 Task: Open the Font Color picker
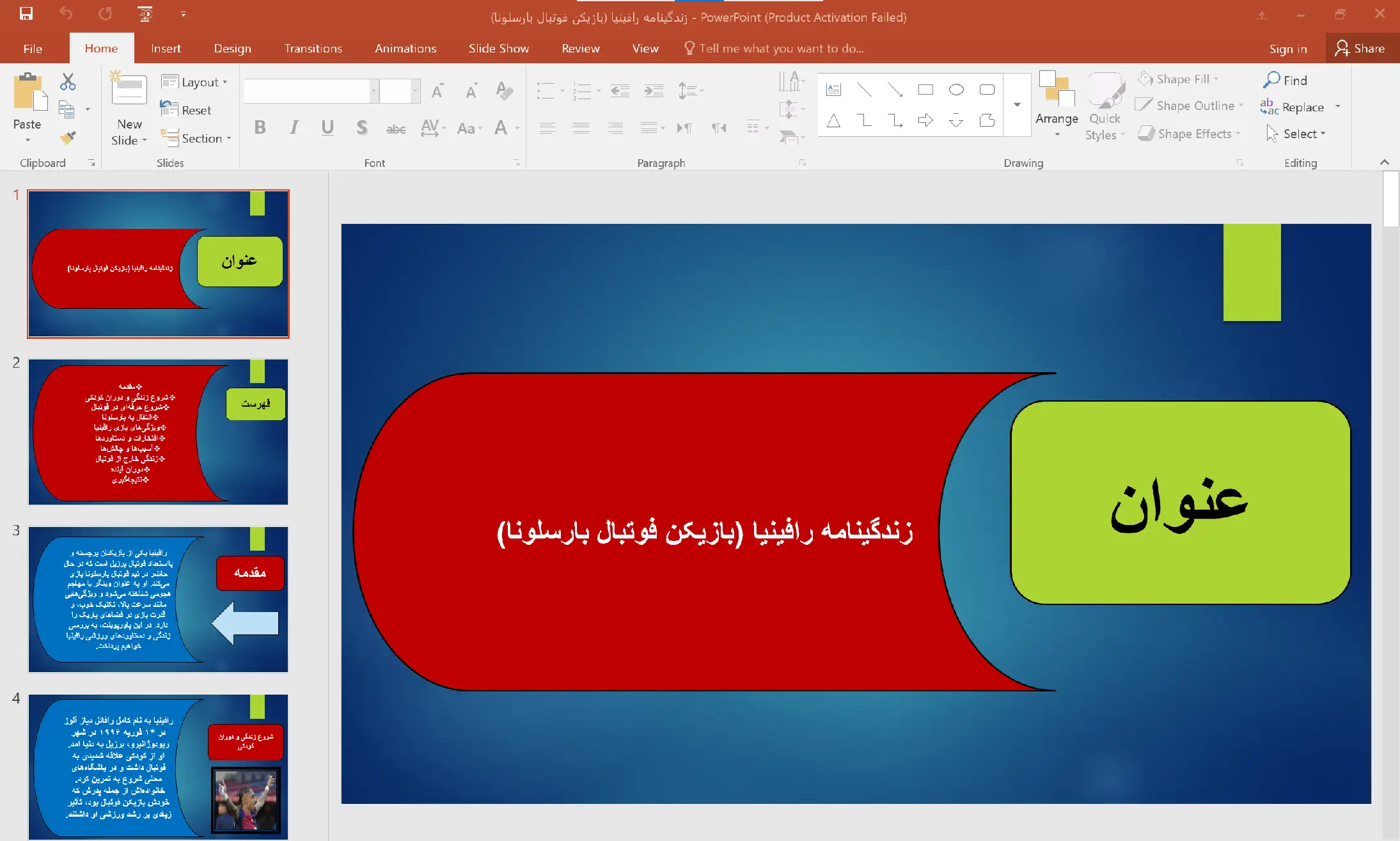(506, 128)
